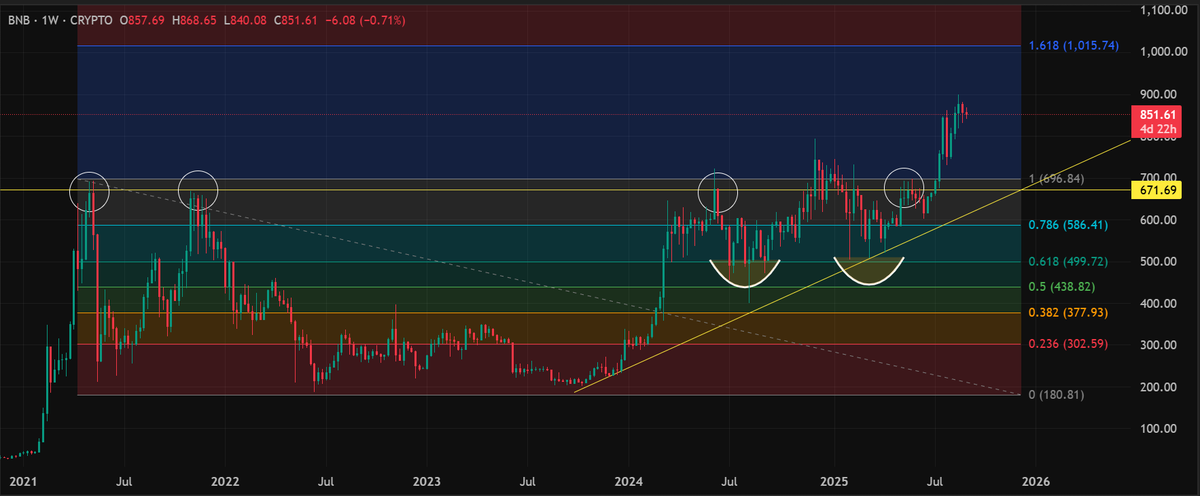Click the 2023 label on time axis
Screen dimensions: 1200x496
tap(427, 481)
